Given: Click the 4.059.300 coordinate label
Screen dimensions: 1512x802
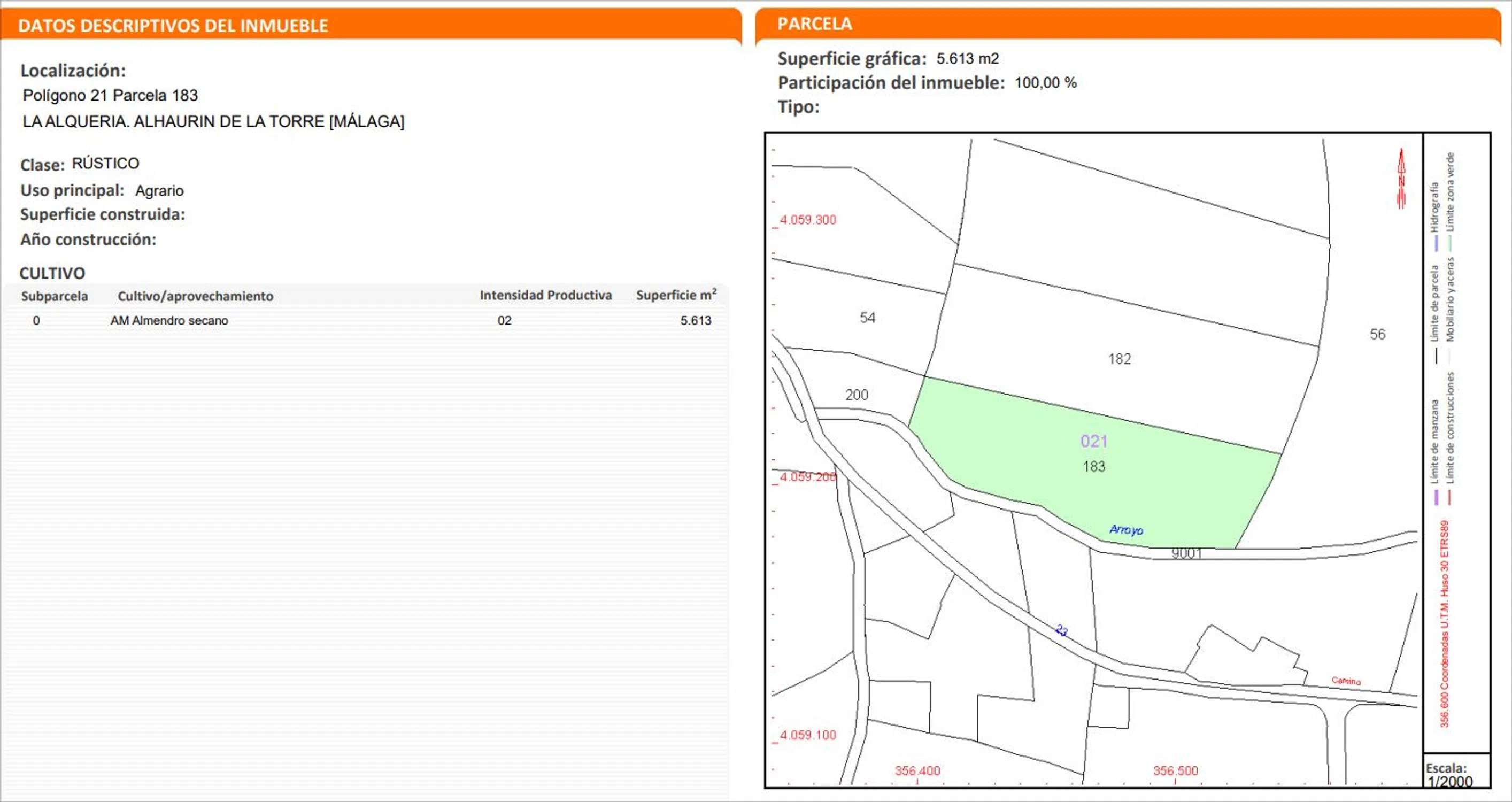Looking at the screenshot, I should (x=808, y=220).
